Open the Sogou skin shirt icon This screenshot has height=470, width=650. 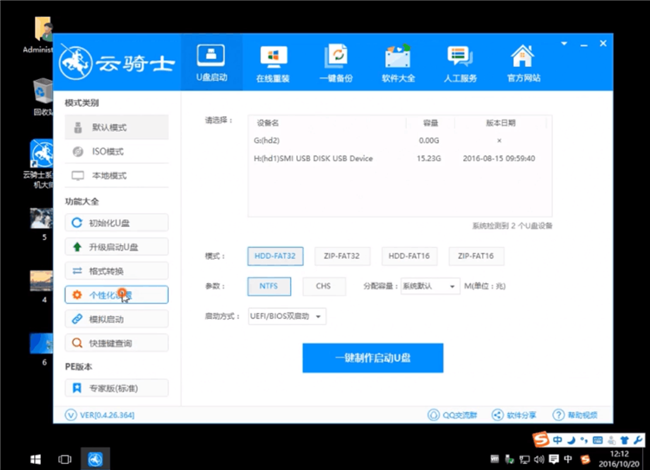[x=624, y=440]
